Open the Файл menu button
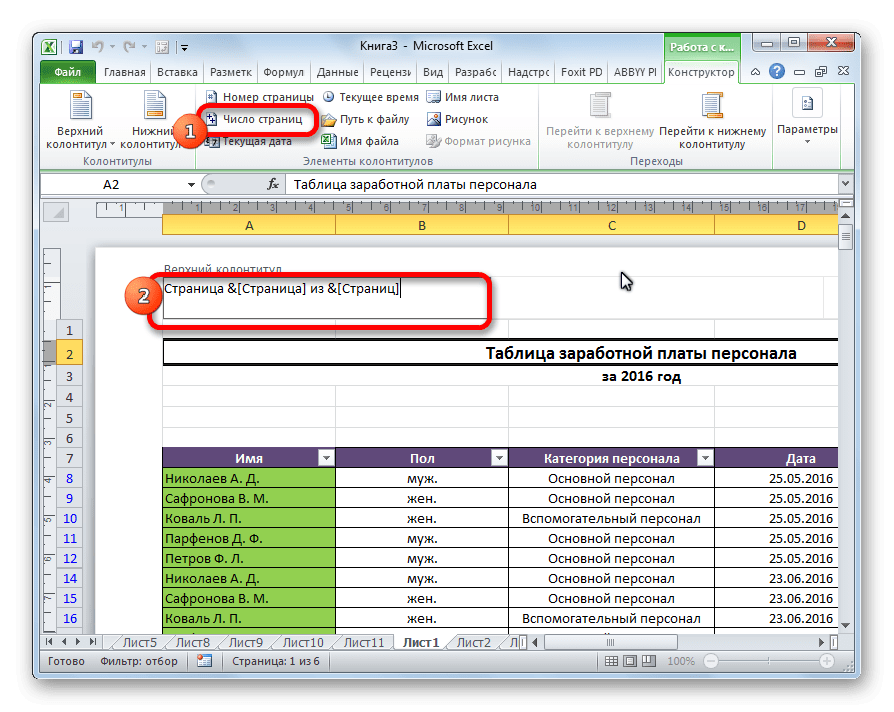 click(x=68, y=72)
